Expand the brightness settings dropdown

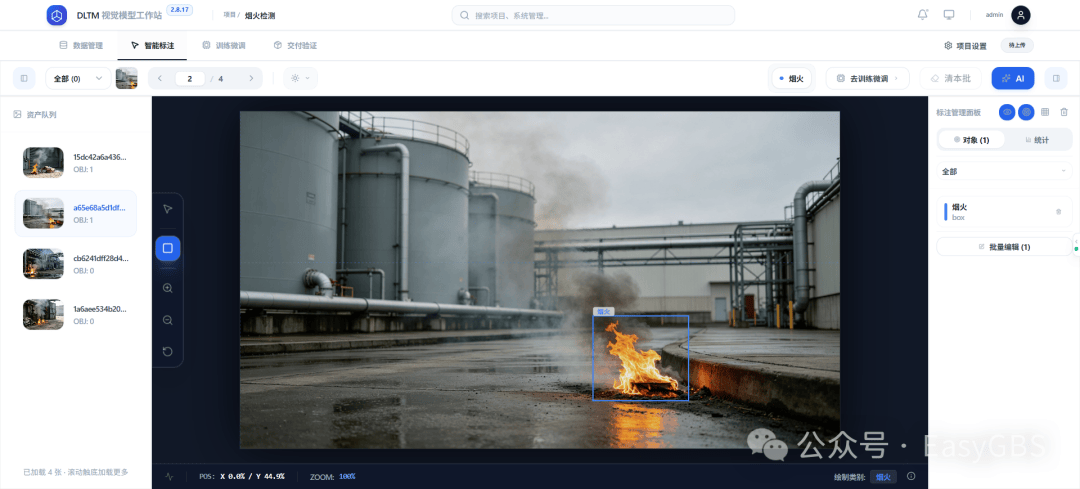(300, 79)
